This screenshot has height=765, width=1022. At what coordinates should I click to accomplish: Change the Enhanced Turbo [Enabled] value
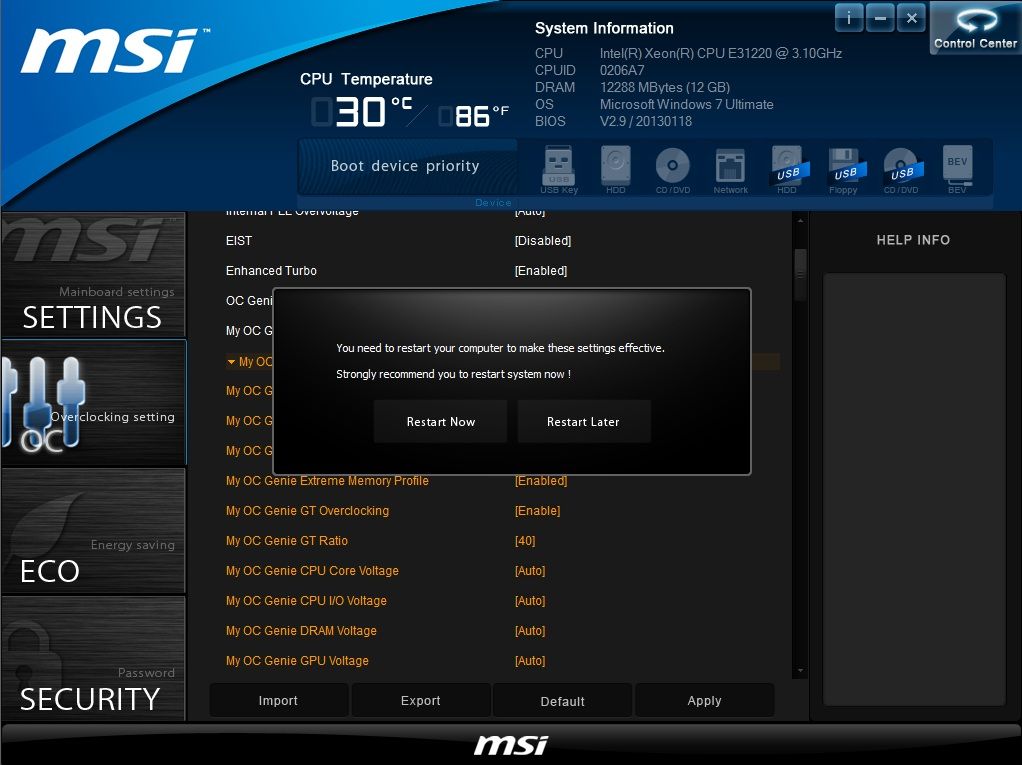point(541,270)
